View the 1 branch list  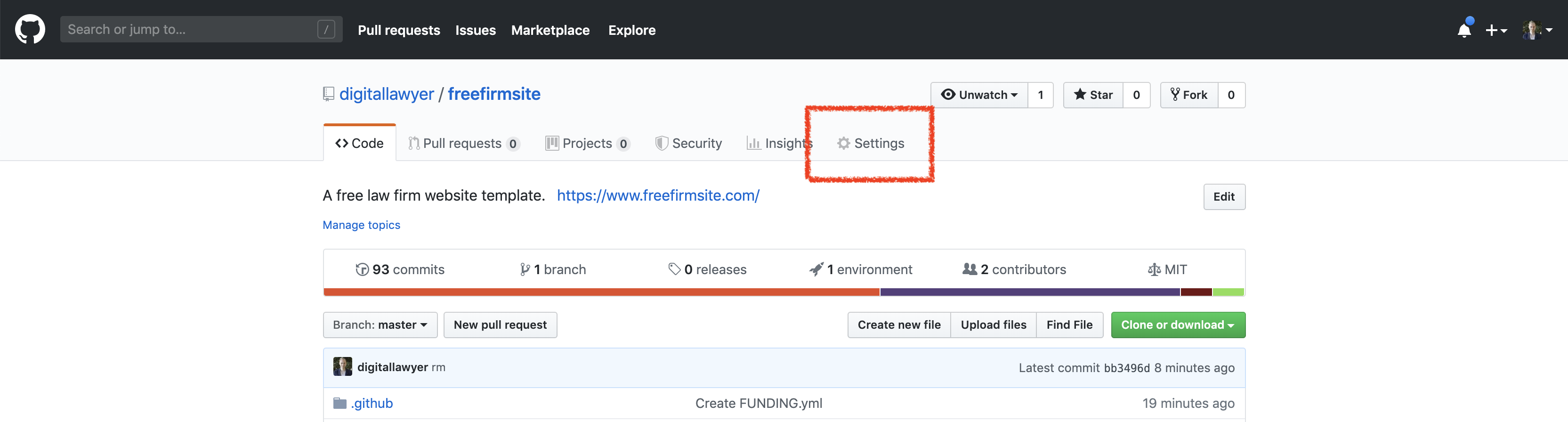pyautogui.click(x=553, y=269)
